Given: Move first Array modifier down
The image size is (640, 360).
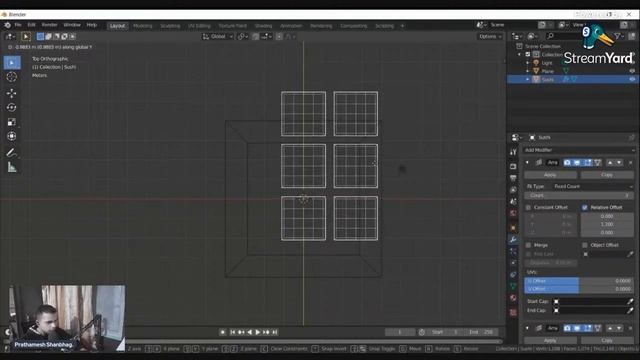Looking at the screenshot, I should point(619,163).
